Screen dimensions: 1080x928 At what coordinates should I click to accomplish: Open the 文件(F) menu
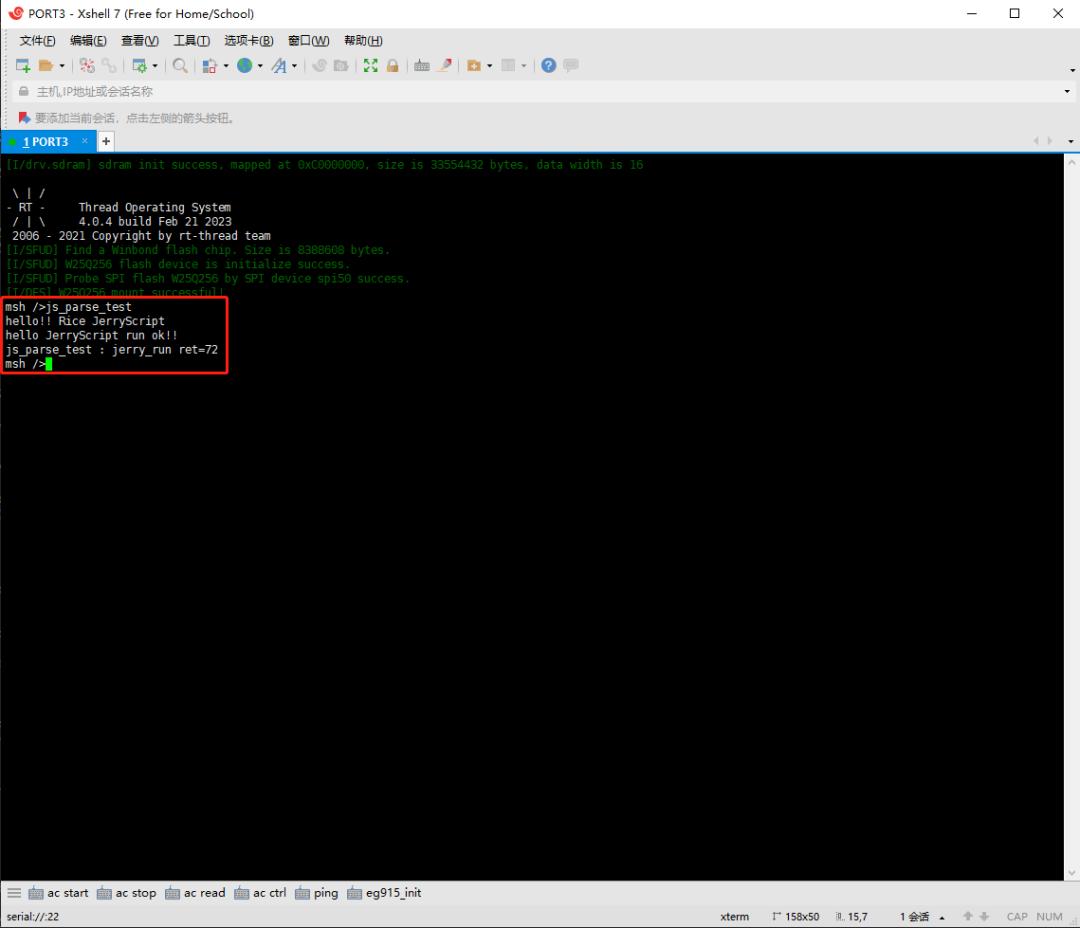point(37,41)
